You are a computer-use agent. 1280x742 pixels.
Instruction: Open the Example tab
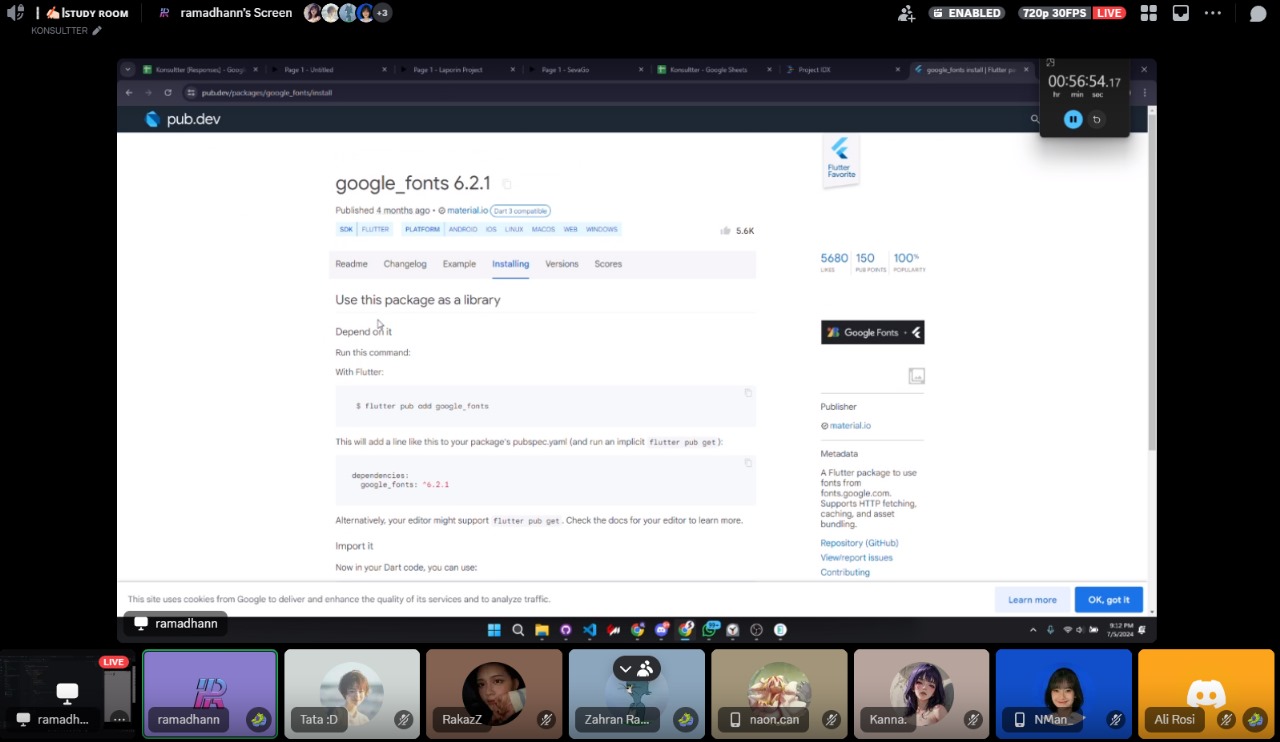coord(459,264)
